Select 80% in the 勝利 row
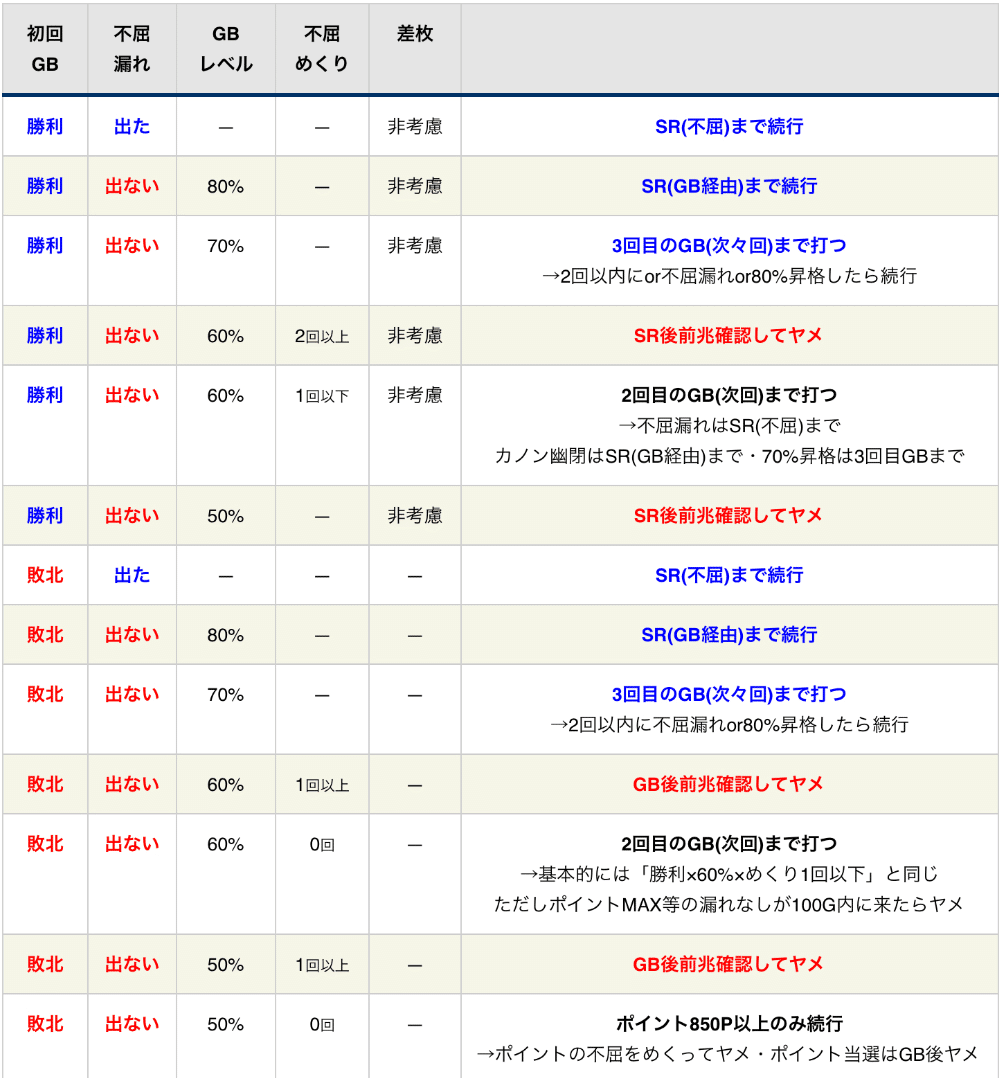The height and width of the screenshot is (1078, 1001). click(x=226, y=186)
